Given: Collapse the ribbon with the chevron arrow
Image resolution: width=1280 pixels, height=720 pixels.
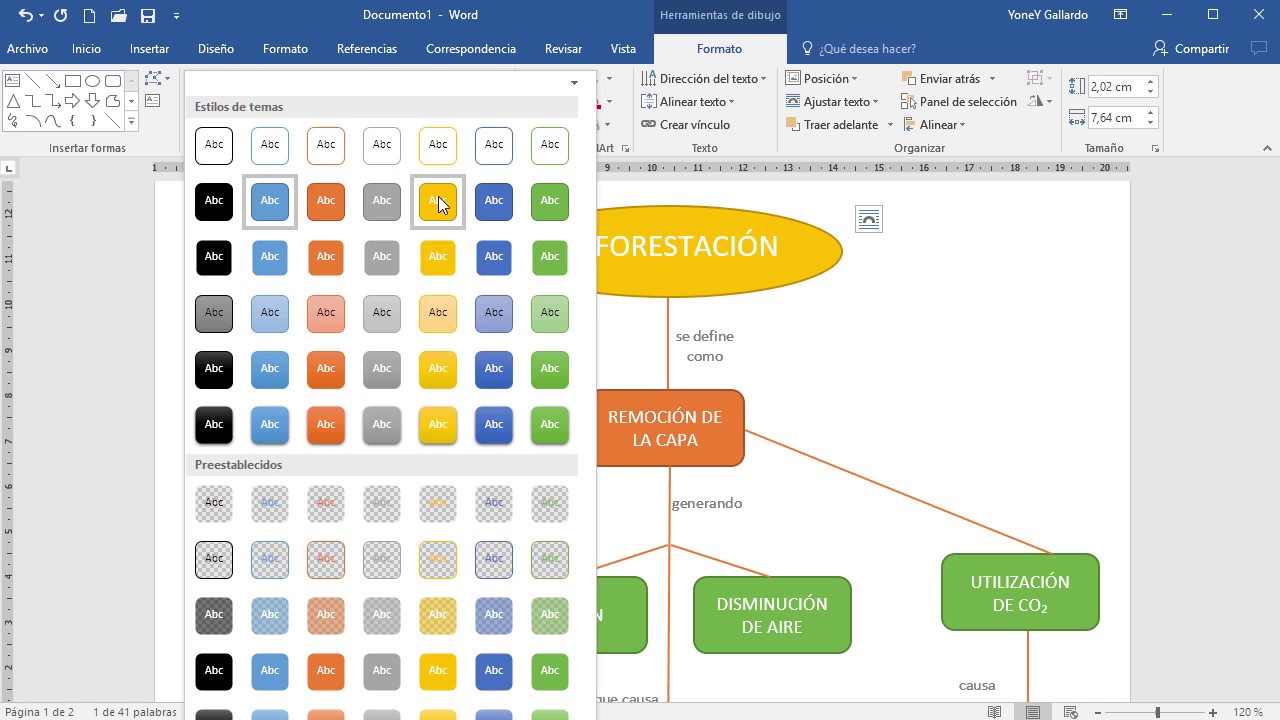Looking at the screenshot, I should 1268,148.
